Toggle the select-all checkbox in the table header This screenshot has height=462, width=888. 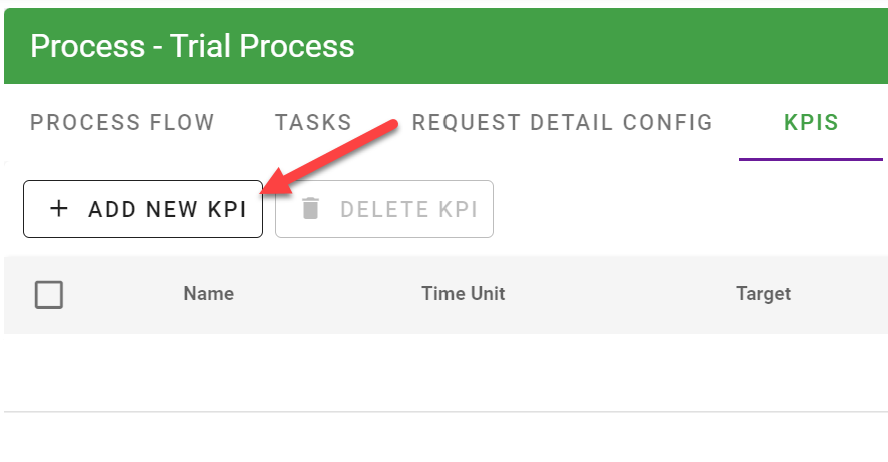[49, 294]
